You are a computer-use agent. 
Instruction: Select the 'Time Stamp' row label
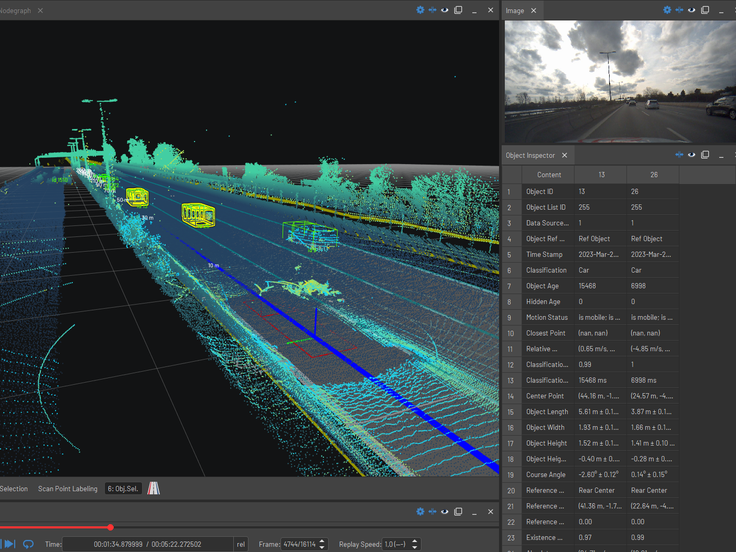pos(544,254)
